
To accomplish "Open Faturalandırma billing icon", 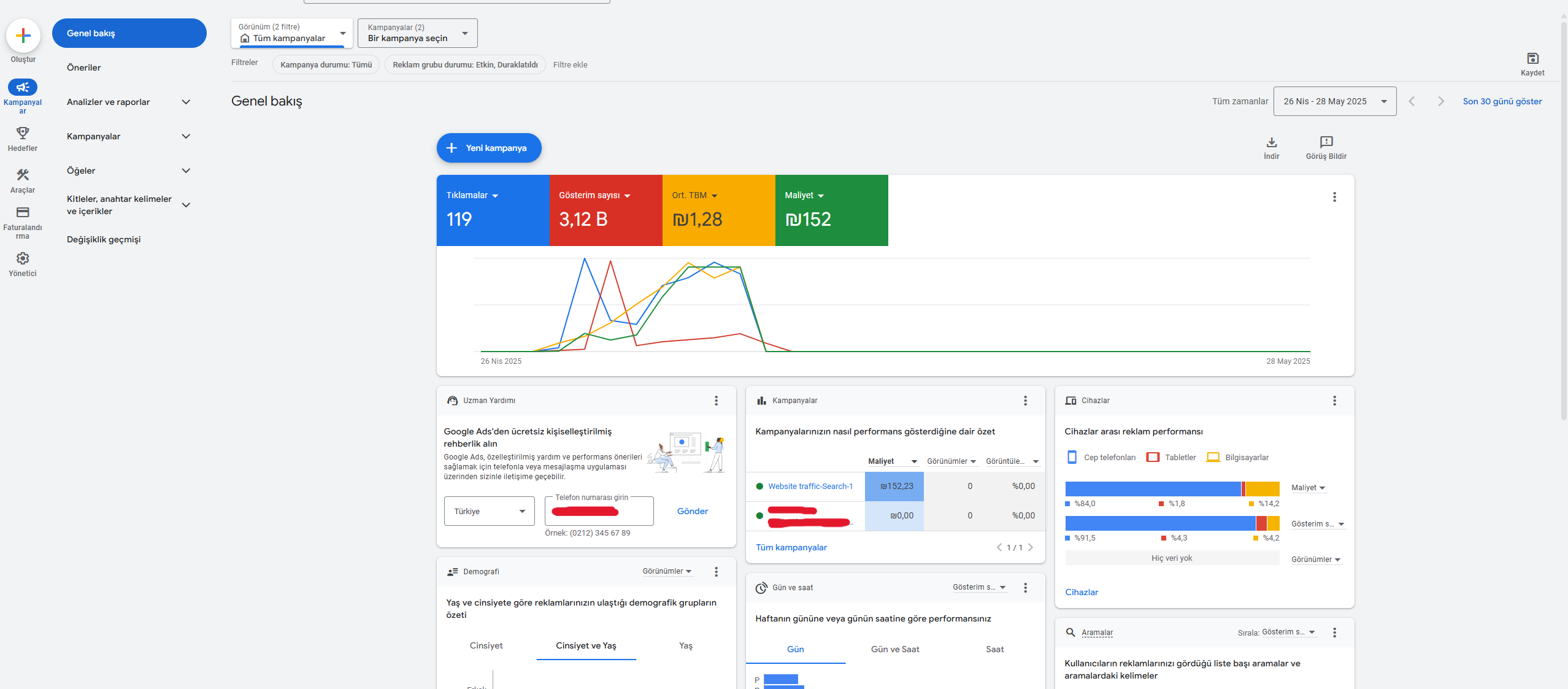I will point(23,212).
